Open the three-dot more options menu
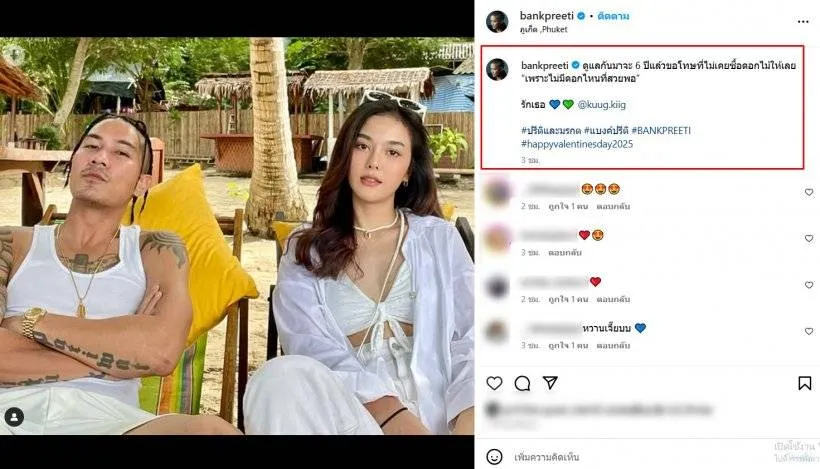 tap(803, 21)
